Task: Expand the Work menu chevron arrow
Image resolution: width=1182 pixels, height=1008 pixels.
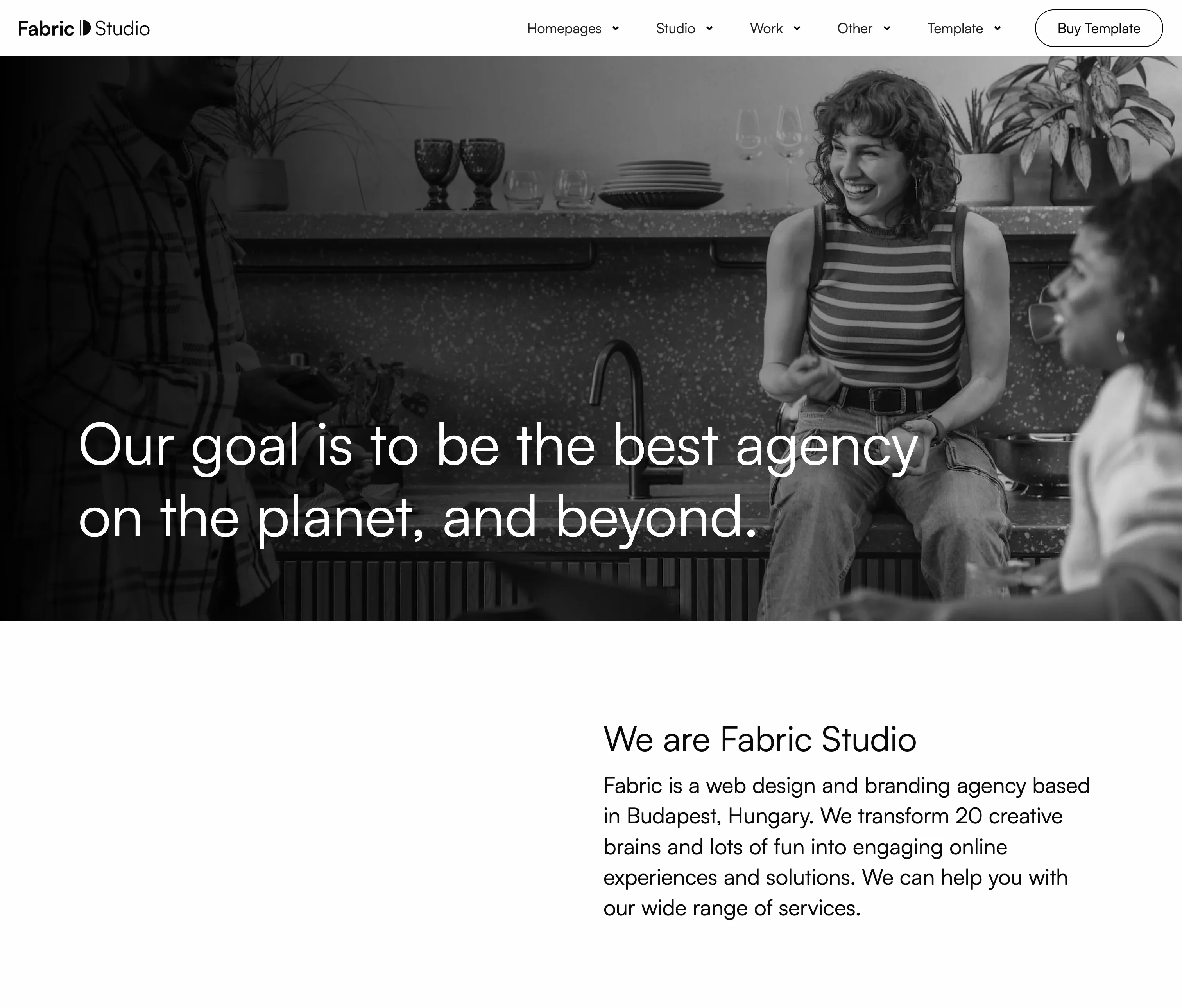Action: pyautogui.click(x=797, y=29)
